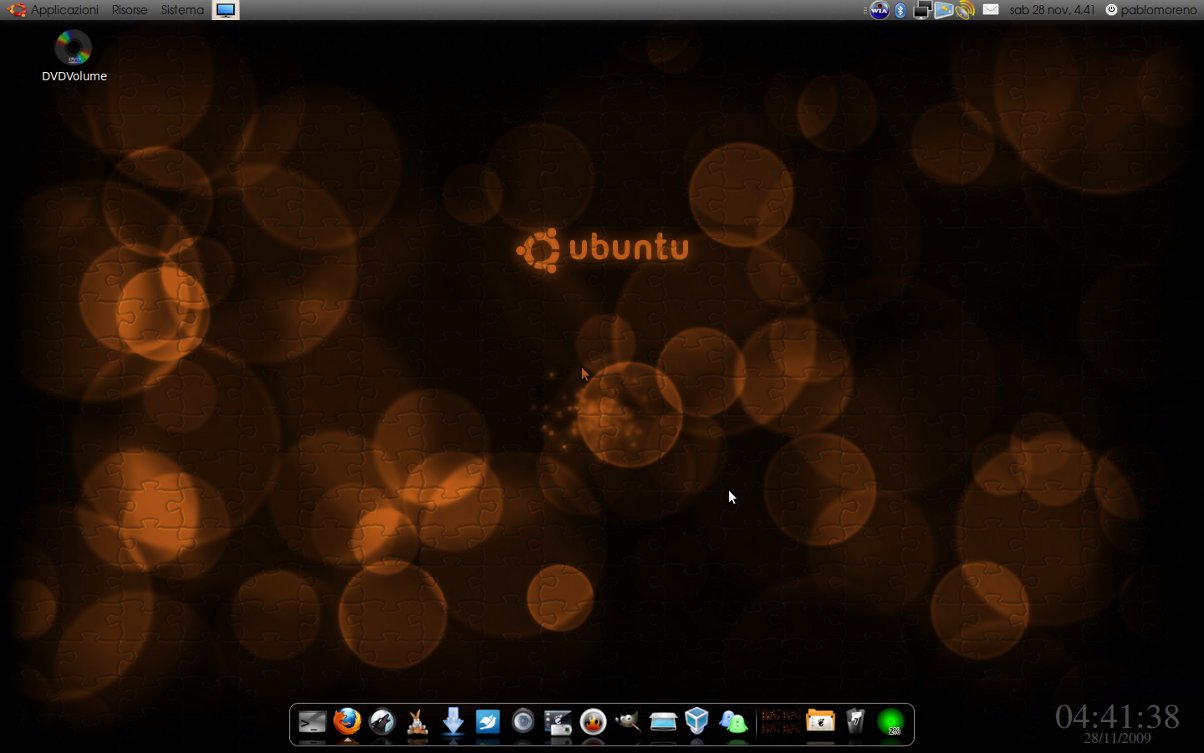Click the green 2% monitor orb in dock
The height and width of the screenshot is (753, 1204).
pyautogui.click(x=890, y=722)
